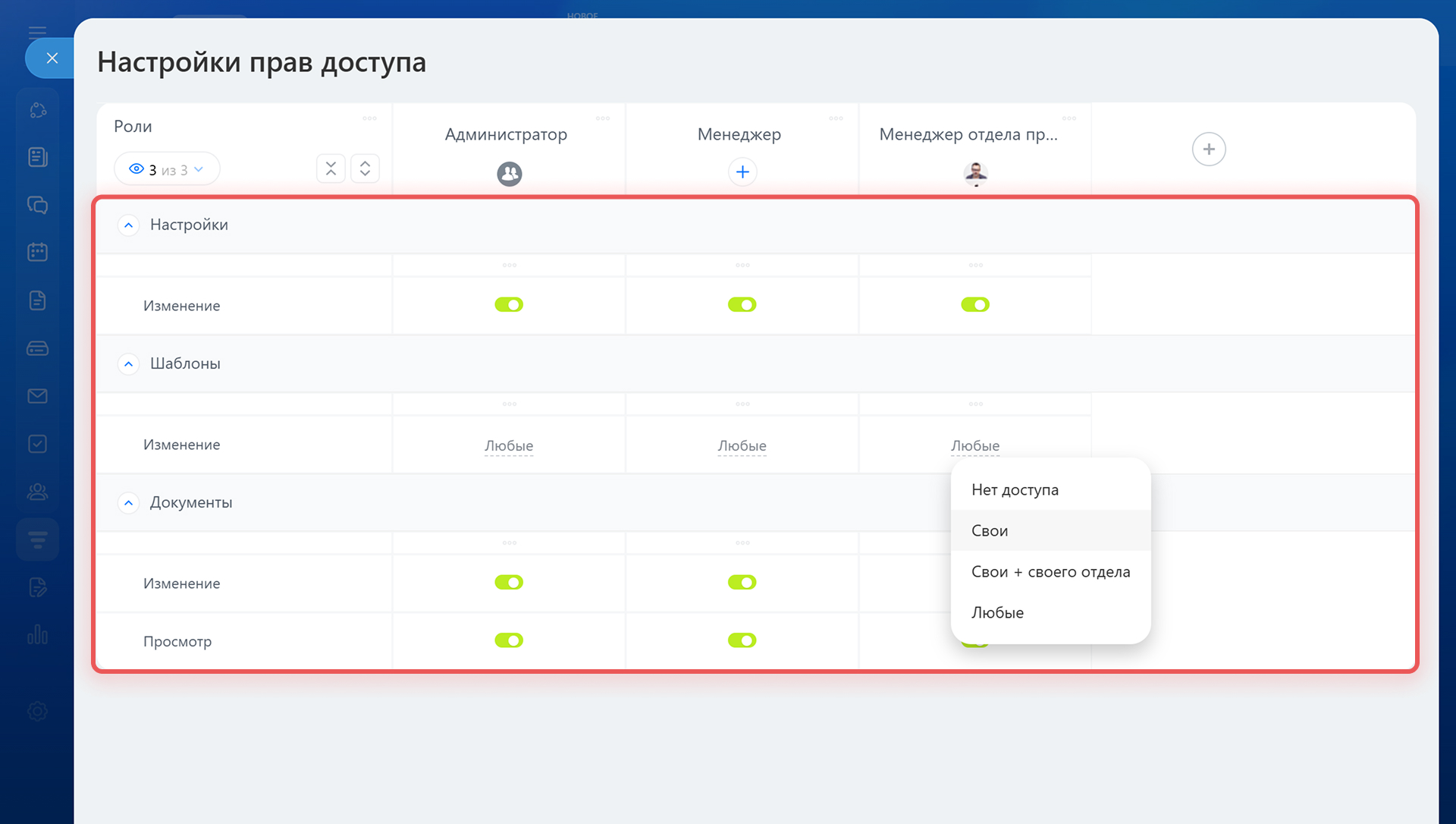The image size is (1456, 824).
Task: Toggle Настройки Изменение for Администратор
Action: 509,305
